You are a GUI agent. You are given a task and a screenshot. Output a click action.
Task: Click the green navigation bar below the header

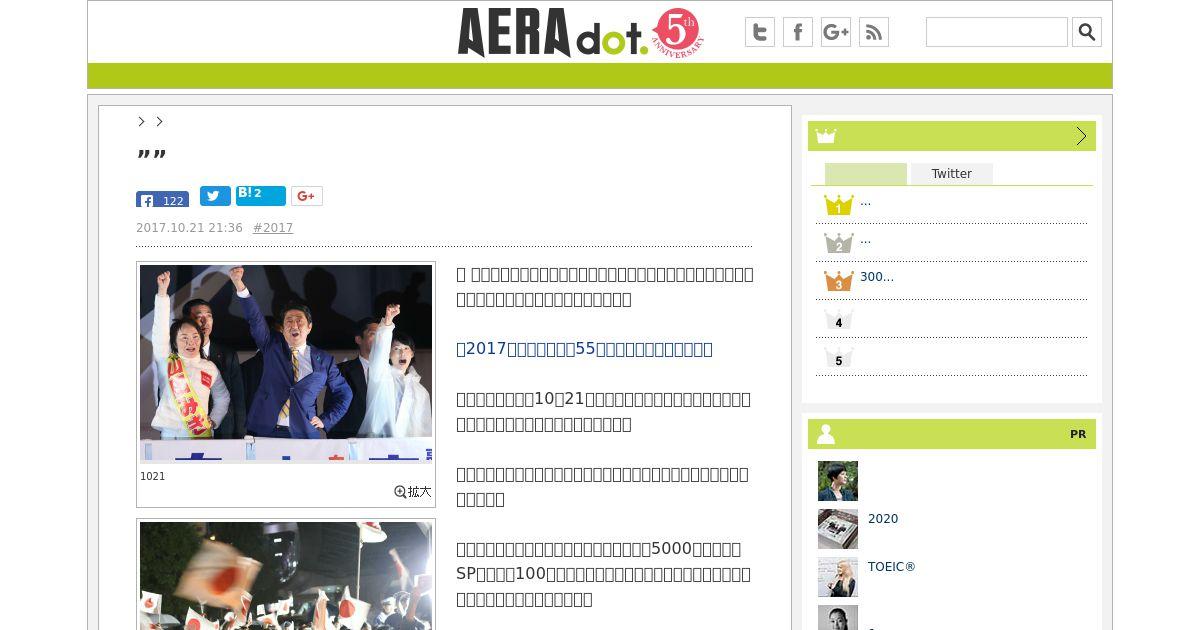click(600, 76)
